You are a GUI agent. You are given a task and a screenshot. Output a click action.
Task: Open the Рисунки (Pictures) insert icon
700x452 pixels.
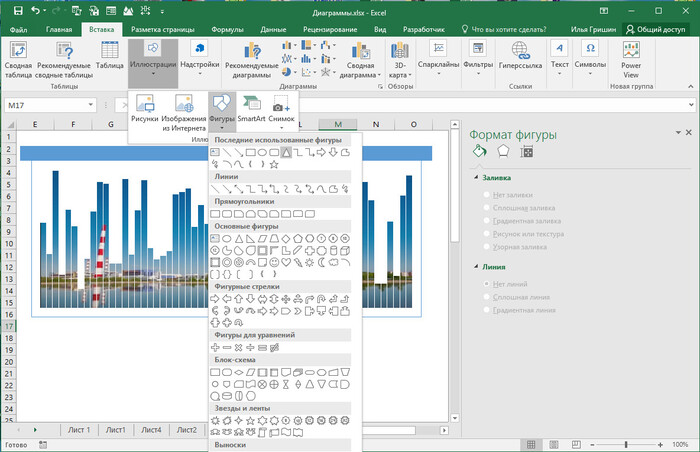145,103
